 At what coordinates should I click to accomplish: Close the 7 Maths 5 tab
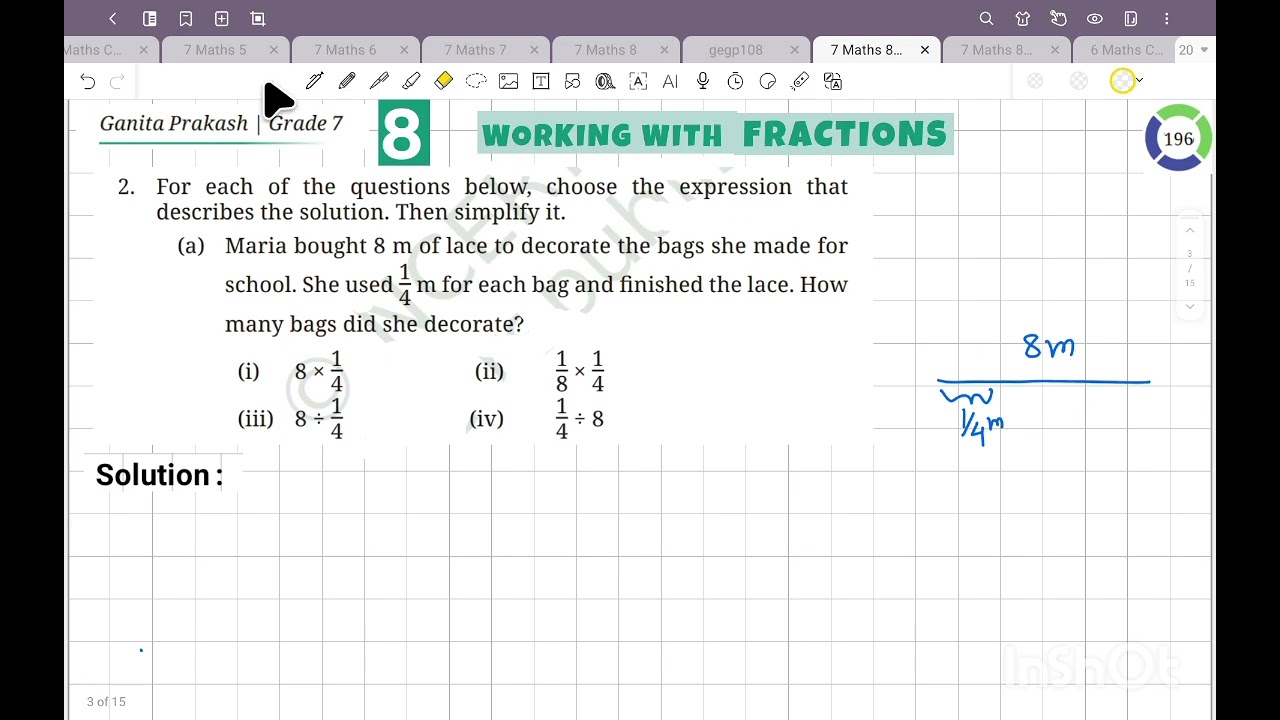(274, 50)
